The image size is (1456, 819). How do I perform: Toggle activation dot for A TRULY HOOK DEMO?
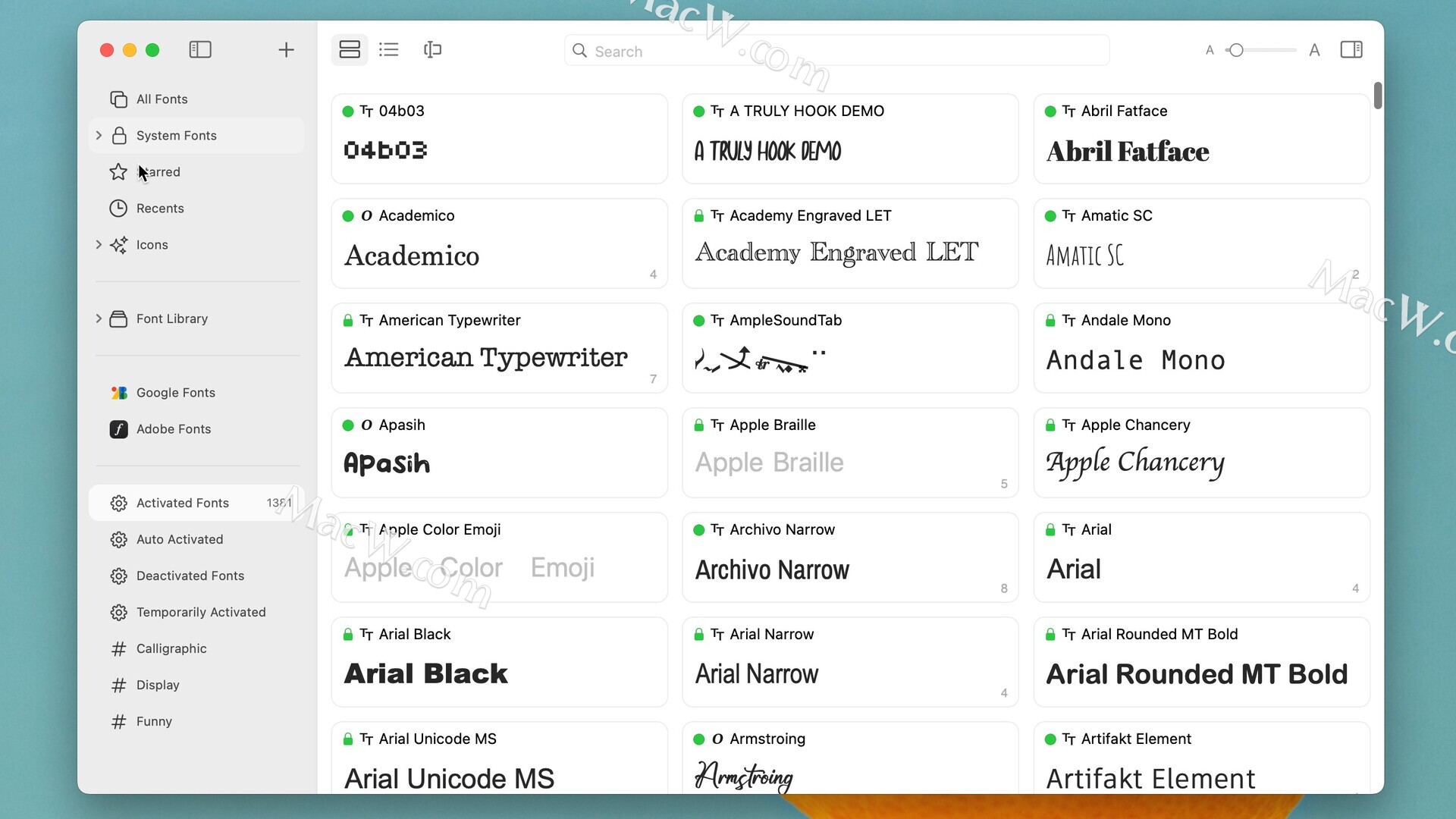(x=699, y=111)
